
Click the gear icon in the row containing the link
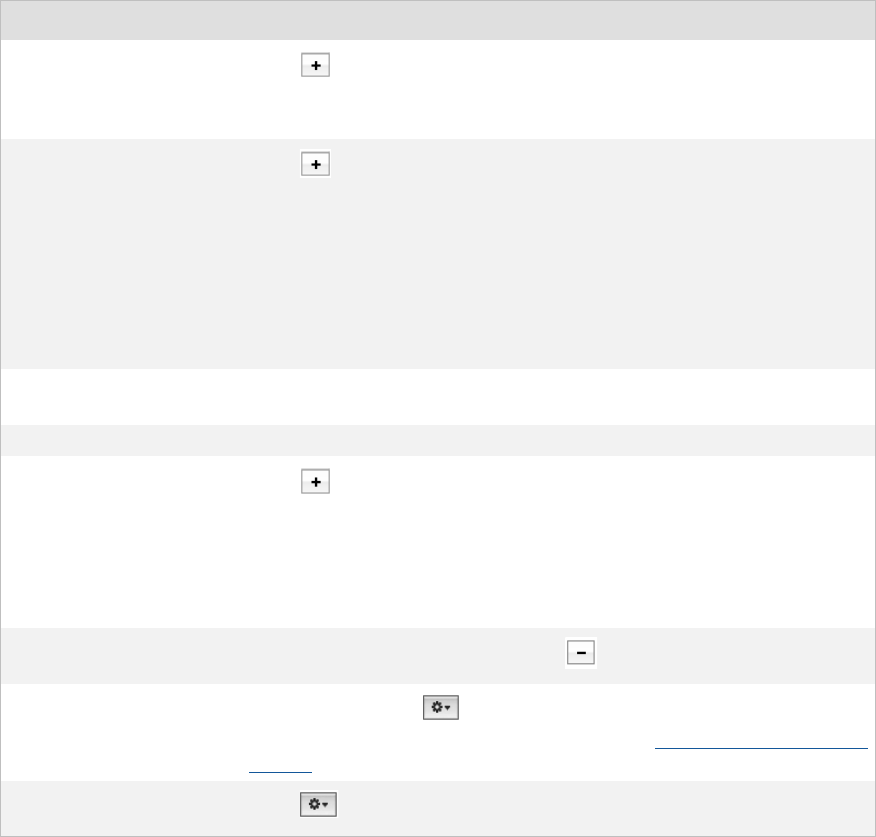coord(436,709)
